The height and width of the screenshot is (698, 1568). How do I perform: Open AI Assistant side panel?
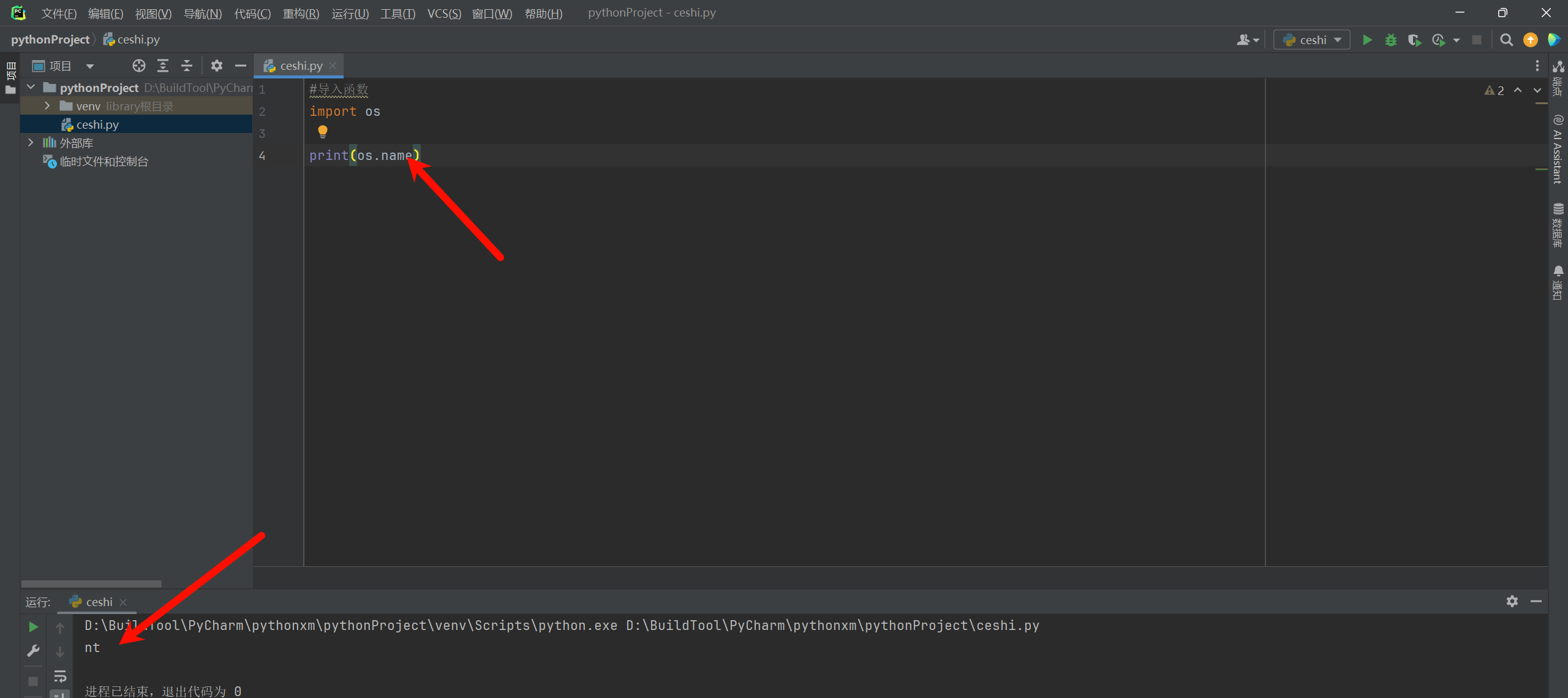click(x=1558, y=149)
